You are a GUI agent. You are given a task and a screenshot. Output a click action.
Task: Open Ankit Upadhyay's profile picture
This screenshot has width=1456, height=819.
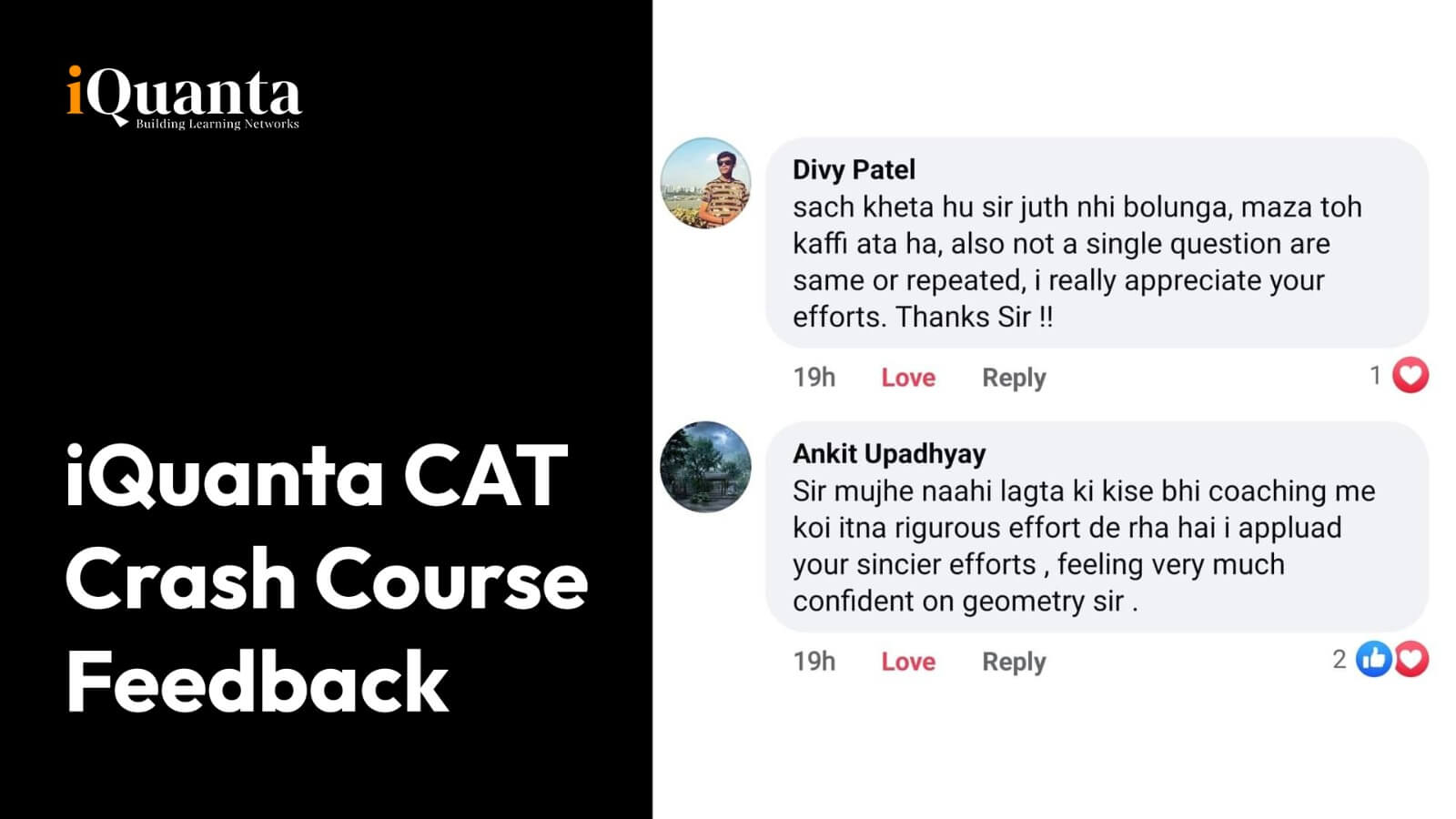[705, 467]
